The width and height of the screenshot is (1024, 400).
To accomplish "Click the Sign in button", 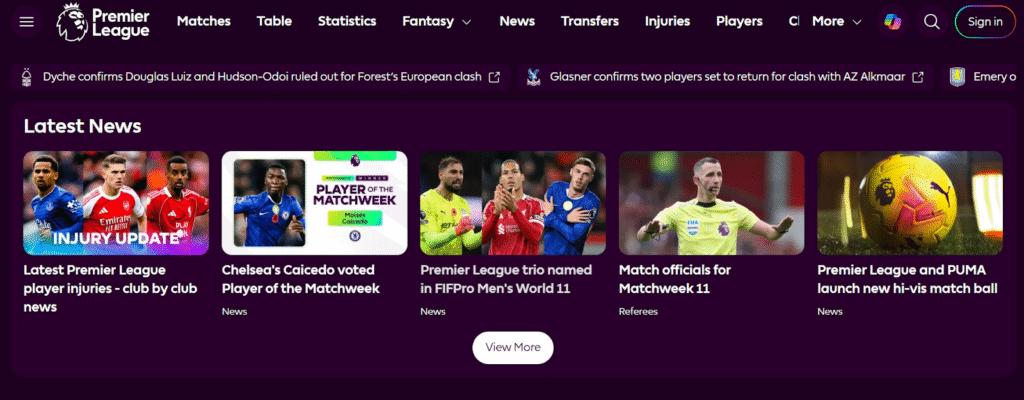I will click(x=985, y=22).
